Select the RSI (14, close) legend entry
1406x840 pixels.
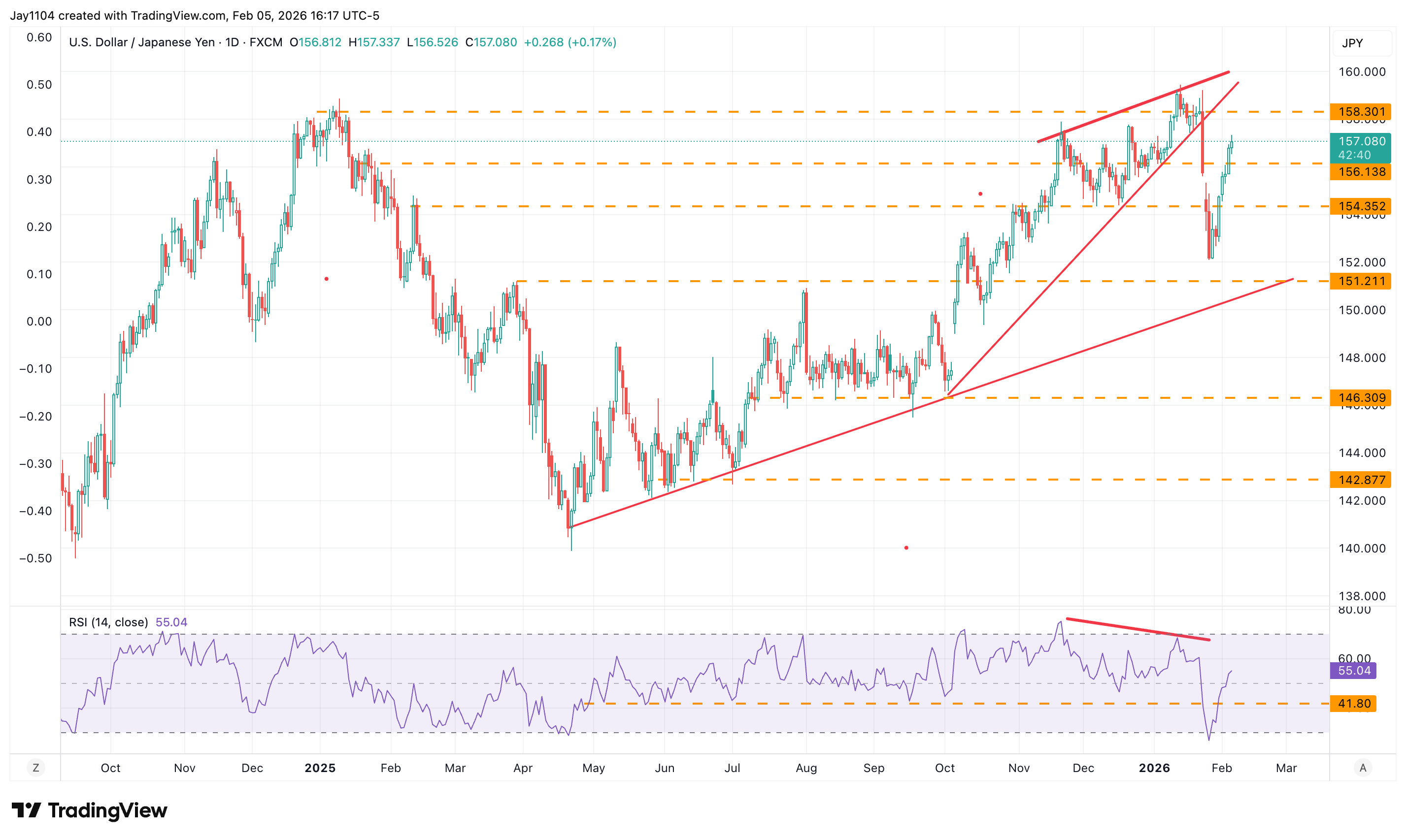pos(108,621)
